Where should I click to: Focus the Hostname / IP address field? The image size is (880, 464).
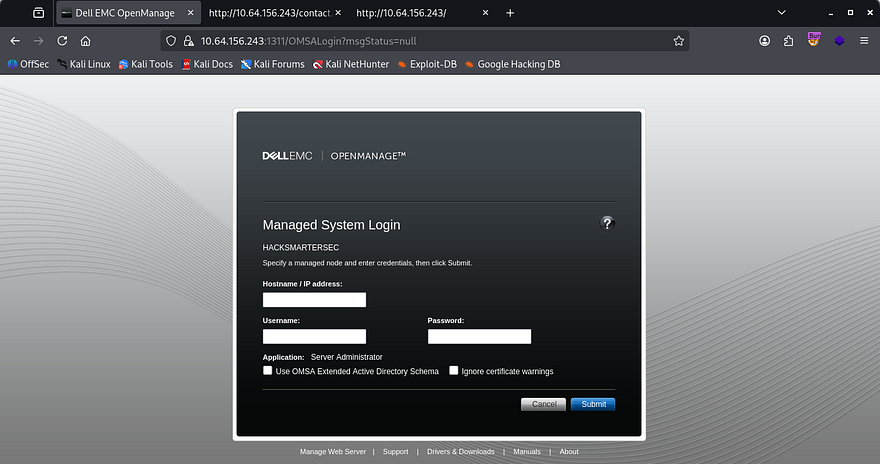pyautogui.click(x=314, y=300)
